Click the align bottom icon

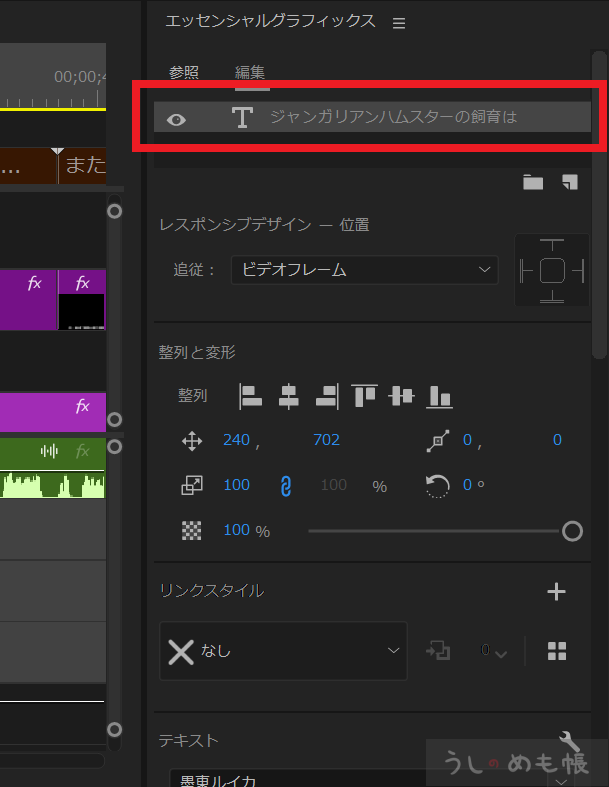point(439,396)
